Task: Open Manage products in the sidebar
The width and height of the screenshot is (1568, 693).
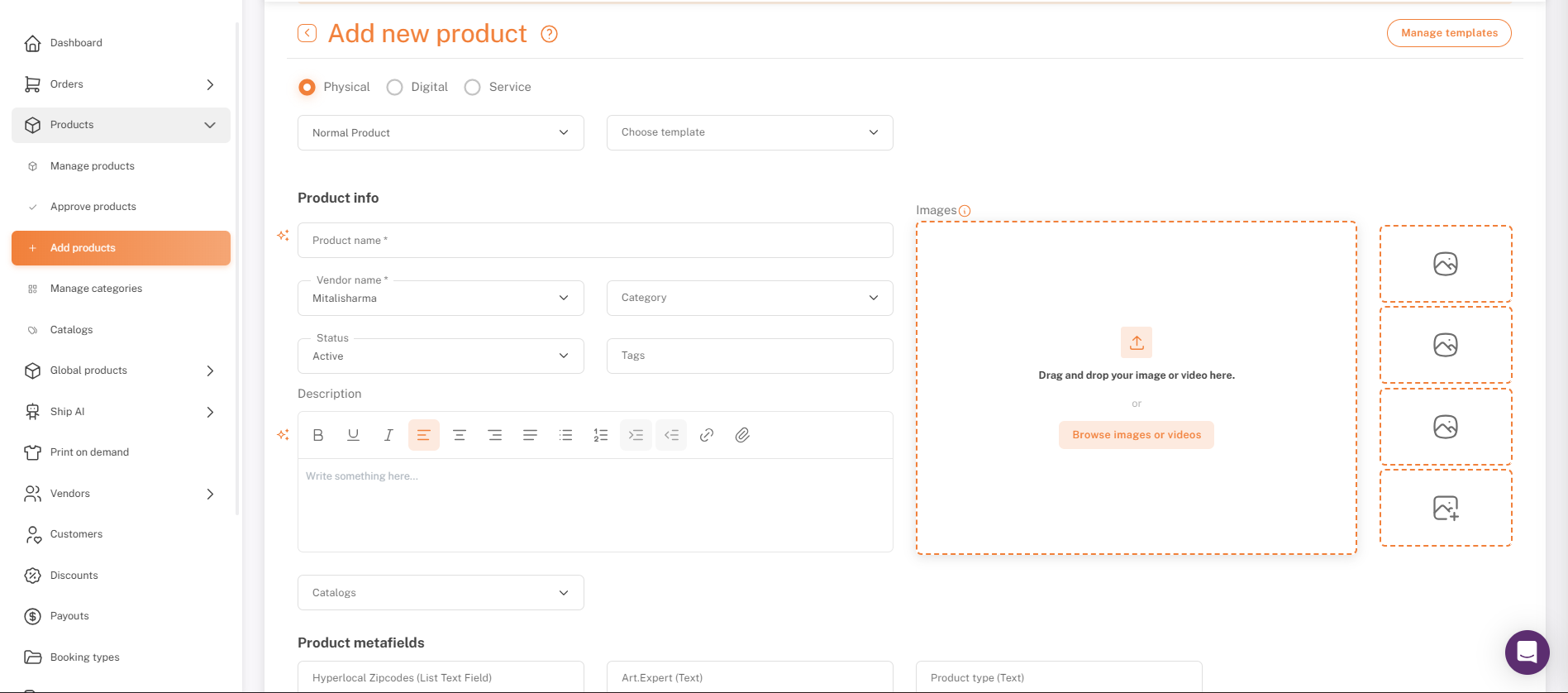Action: [x=121, y=166]
